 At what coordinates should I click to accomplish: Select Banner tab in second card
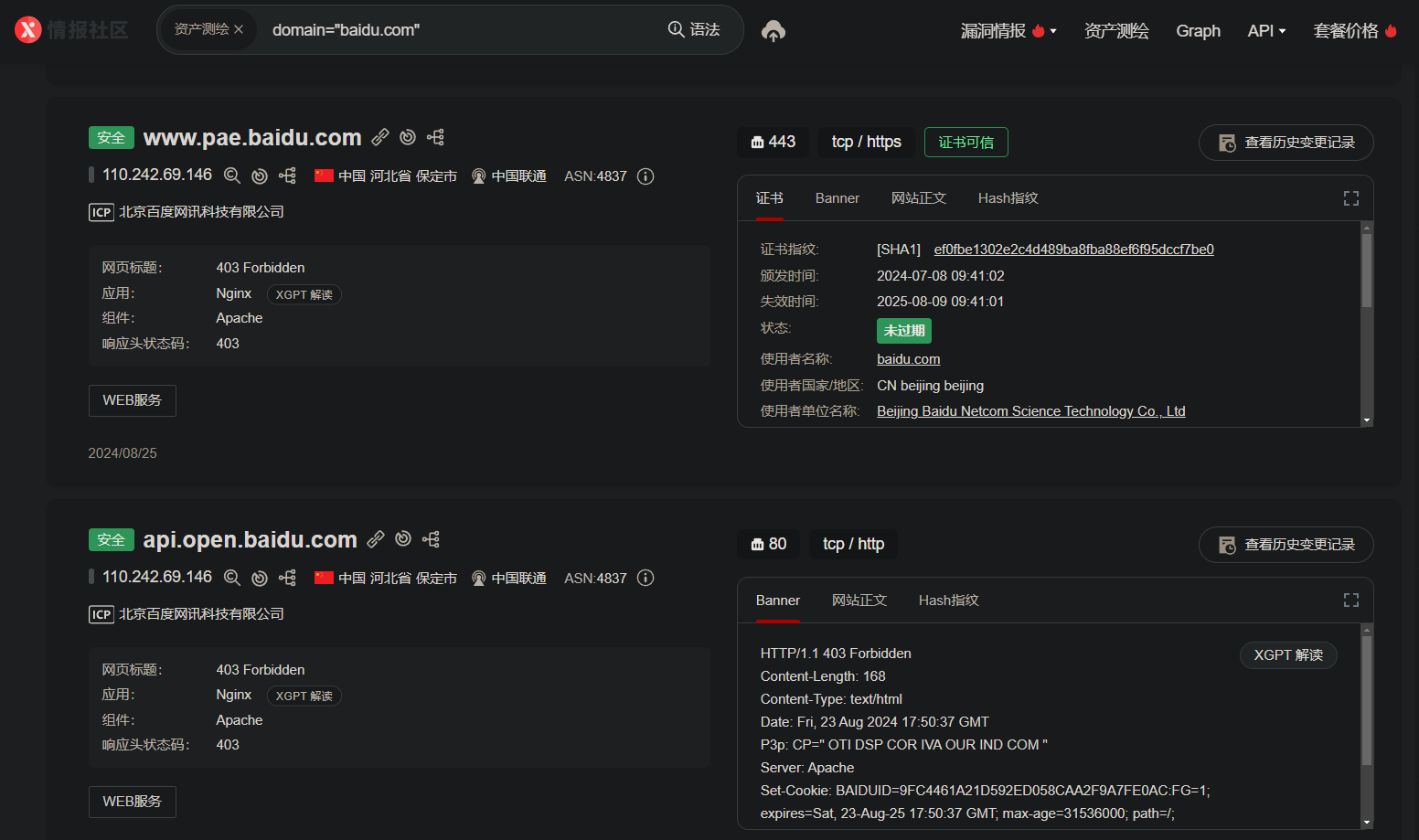coord(778,601)
